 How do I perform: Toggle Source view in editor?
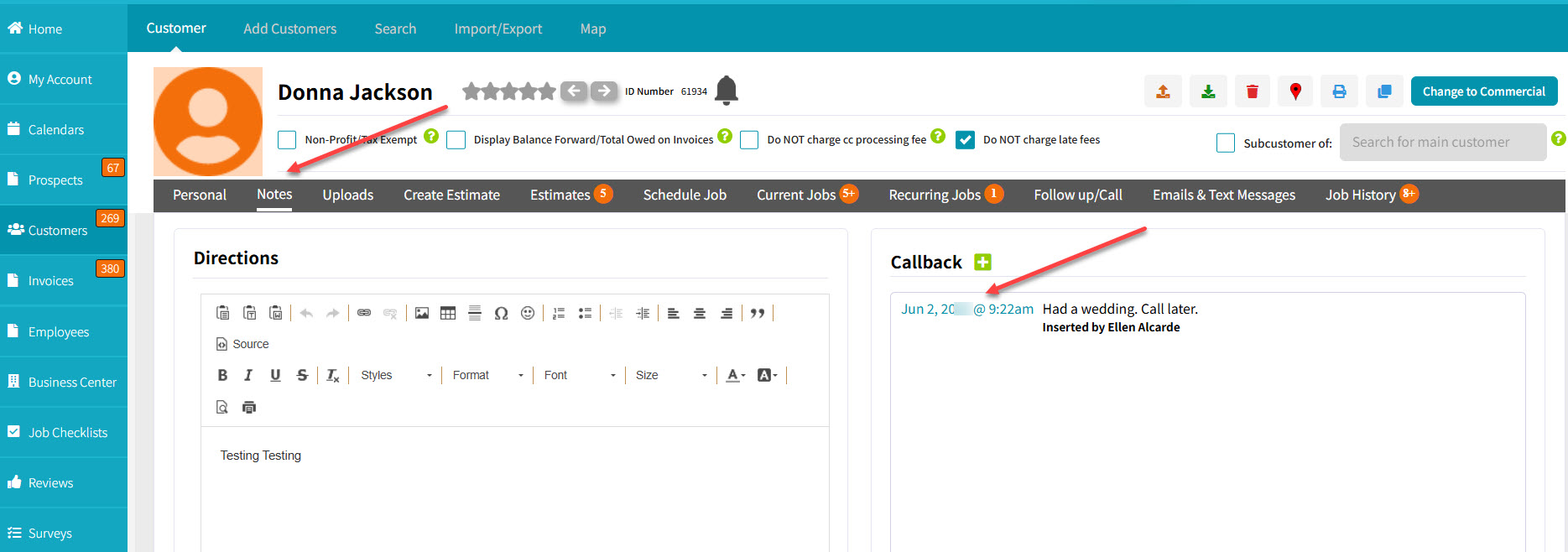242,344
